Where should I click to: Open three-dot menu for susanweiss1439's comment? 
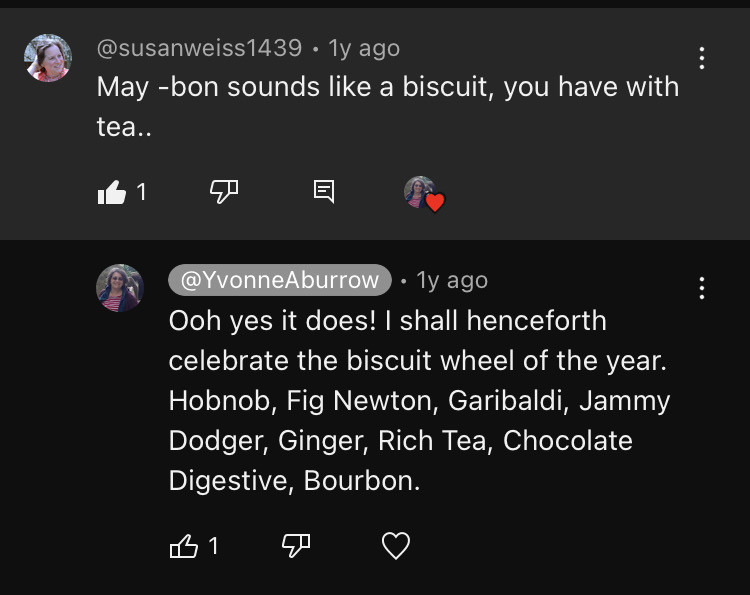[x=702, y=58]
